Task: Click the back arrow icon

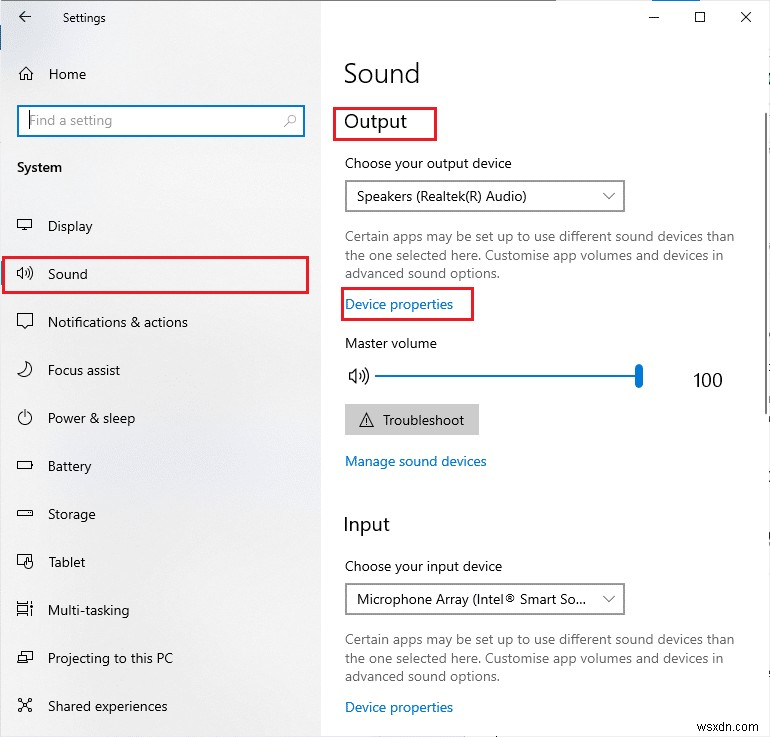Action: click(25, 17)
